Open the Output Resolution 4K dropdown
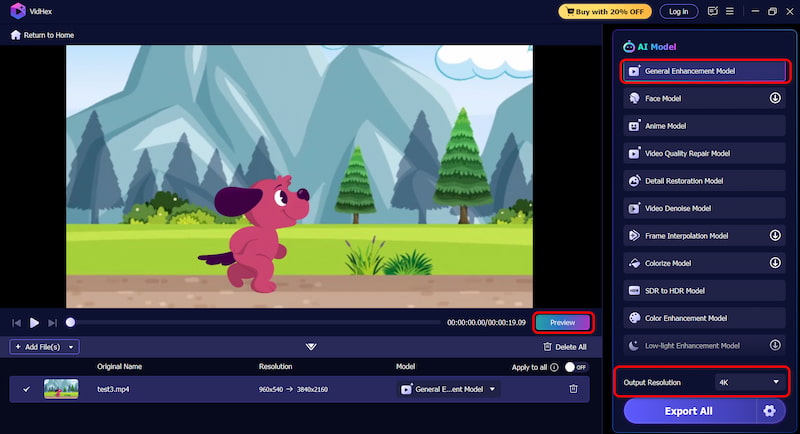800x434 pixels. point(747,382)
